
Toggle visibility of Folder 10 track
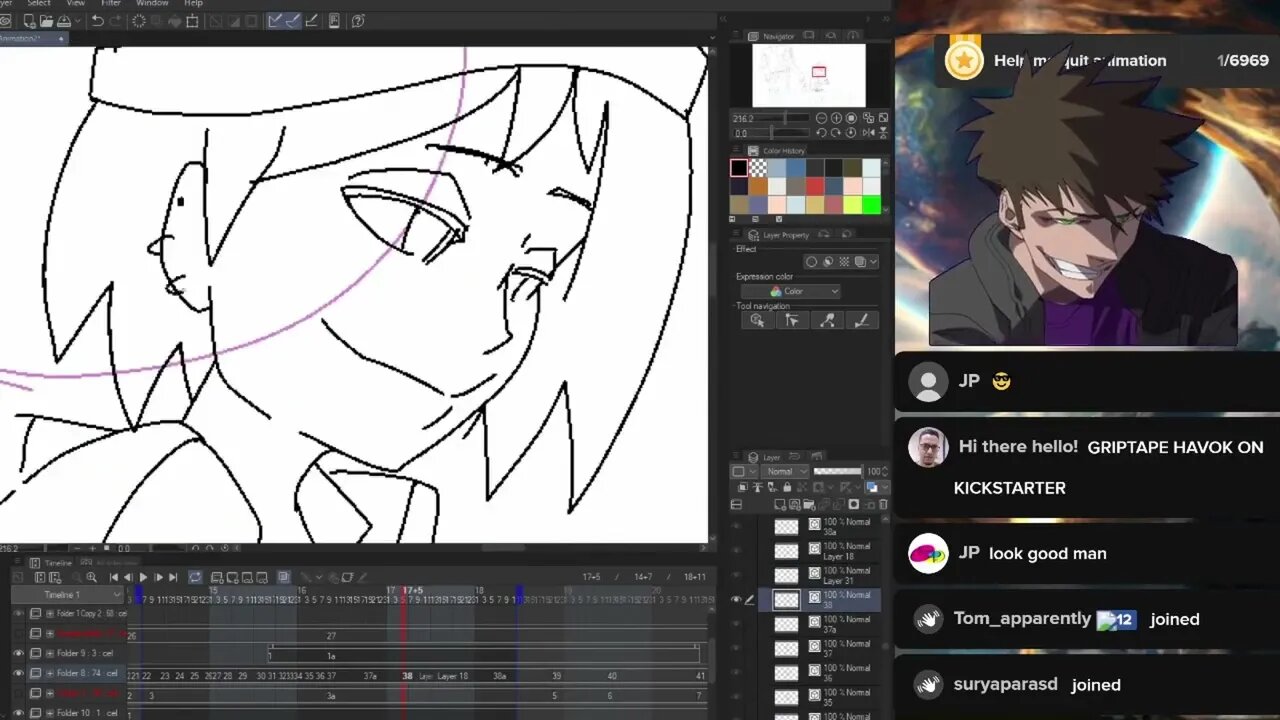(x=18, y=713)
